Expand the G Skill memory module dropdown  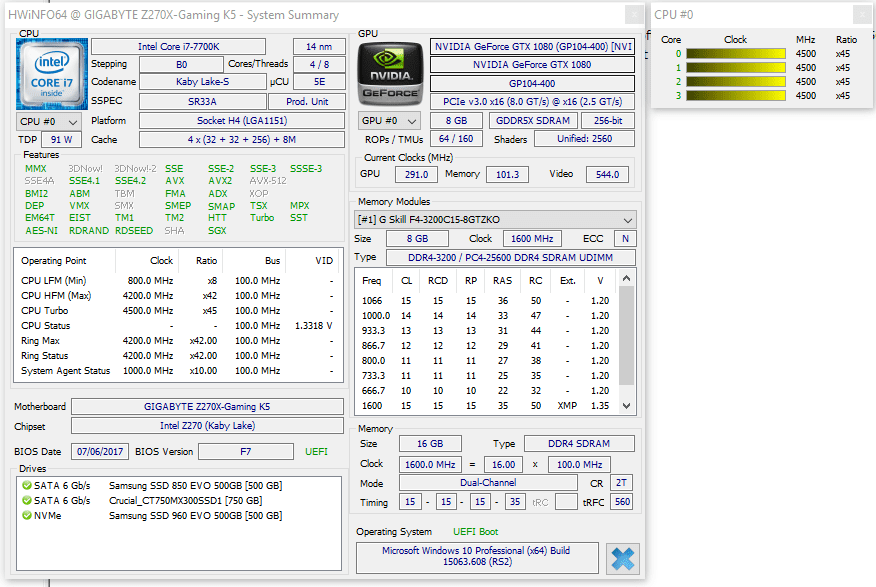tap(496, 219)
